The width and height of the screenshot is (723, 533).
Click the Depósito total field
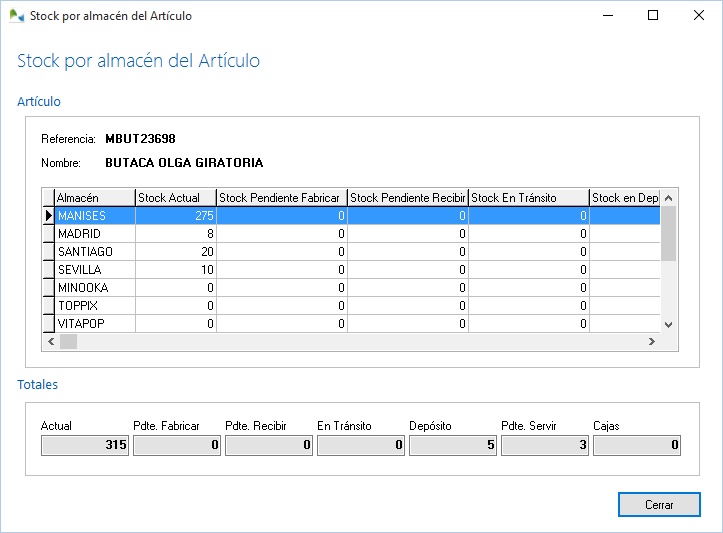point(453,446)
